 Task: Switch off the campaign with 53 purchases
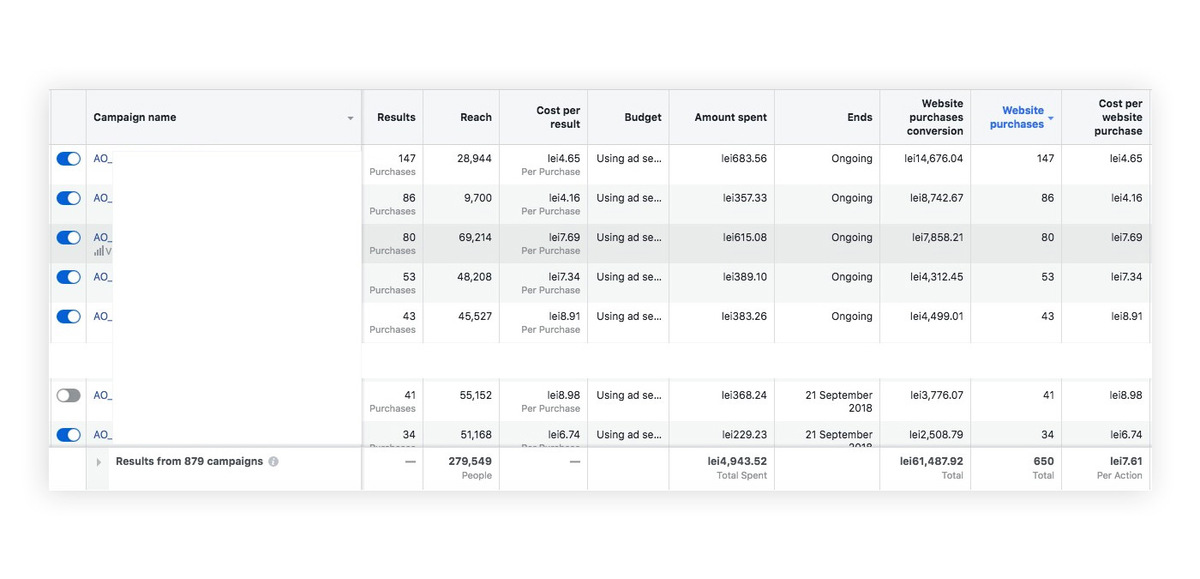tap(68, 277)
